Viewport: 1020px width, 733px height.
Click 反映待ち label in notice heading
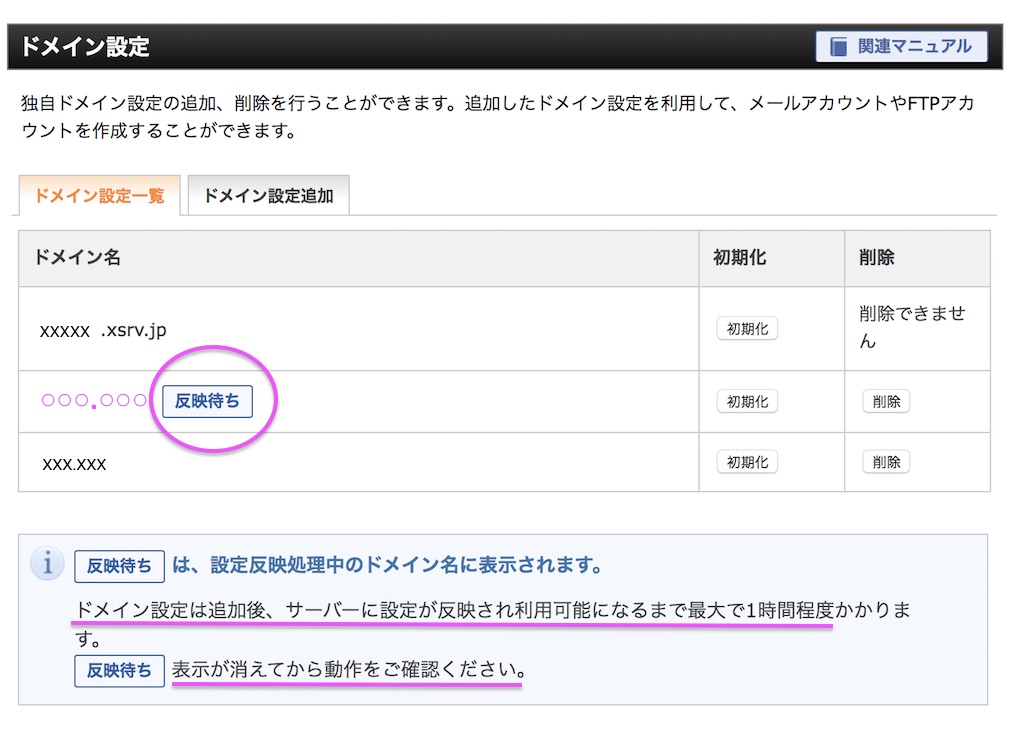pos(119,566)
